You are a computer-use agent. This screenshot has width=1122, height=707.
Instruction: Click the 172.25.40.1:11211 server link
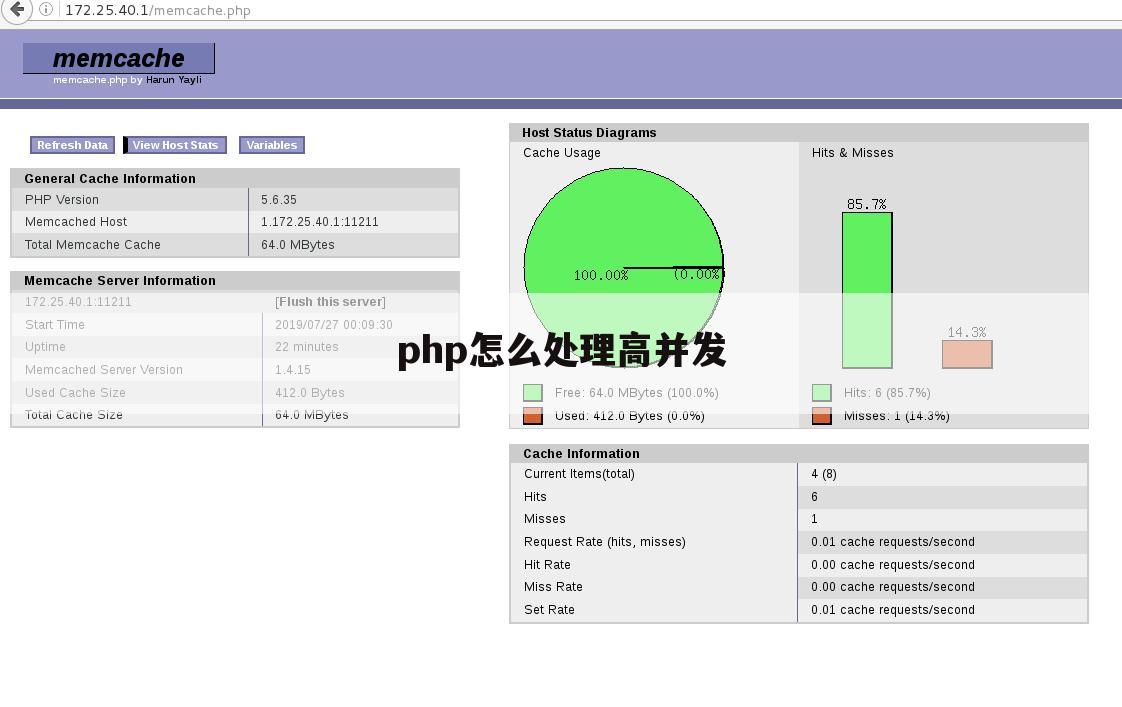coord(78,302)
